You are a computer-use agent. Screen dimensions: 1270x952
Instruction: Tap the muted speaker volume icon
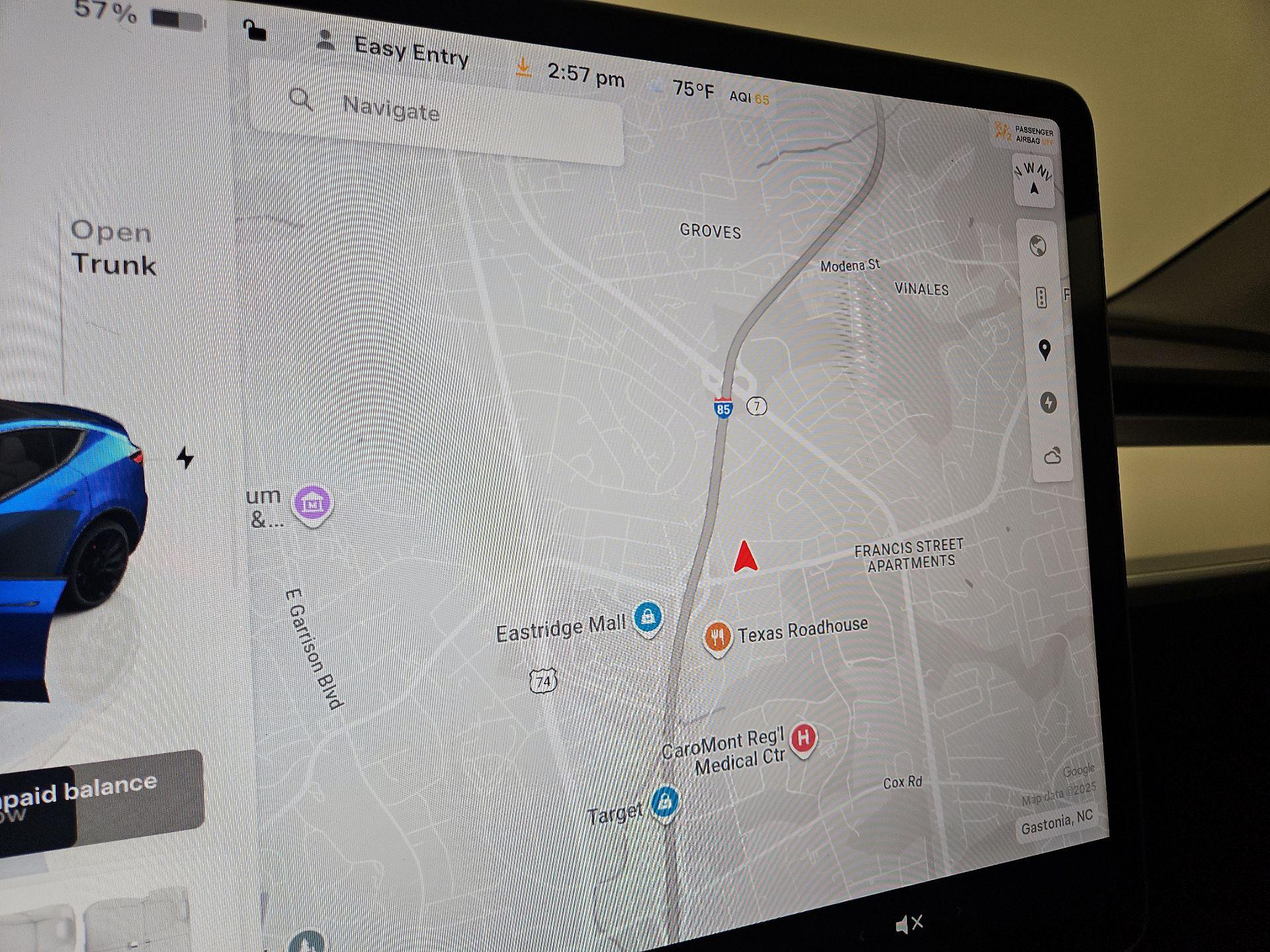(909, 924)
